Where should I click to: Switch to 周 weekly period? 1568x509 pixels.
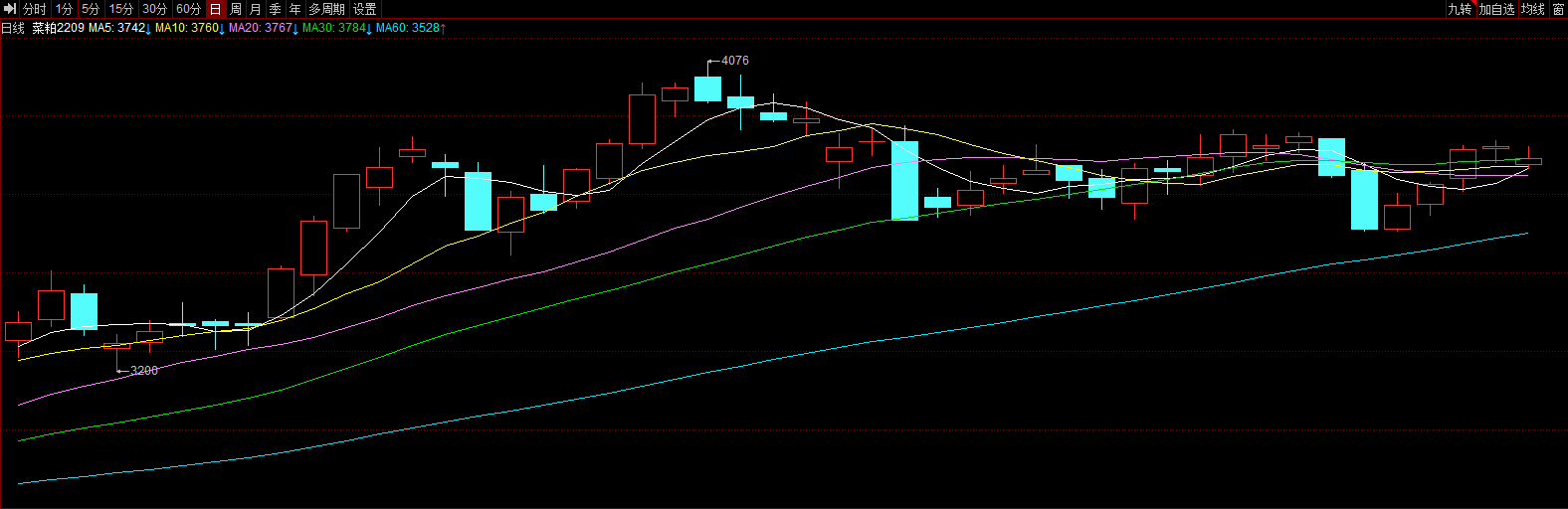(236, 9)
